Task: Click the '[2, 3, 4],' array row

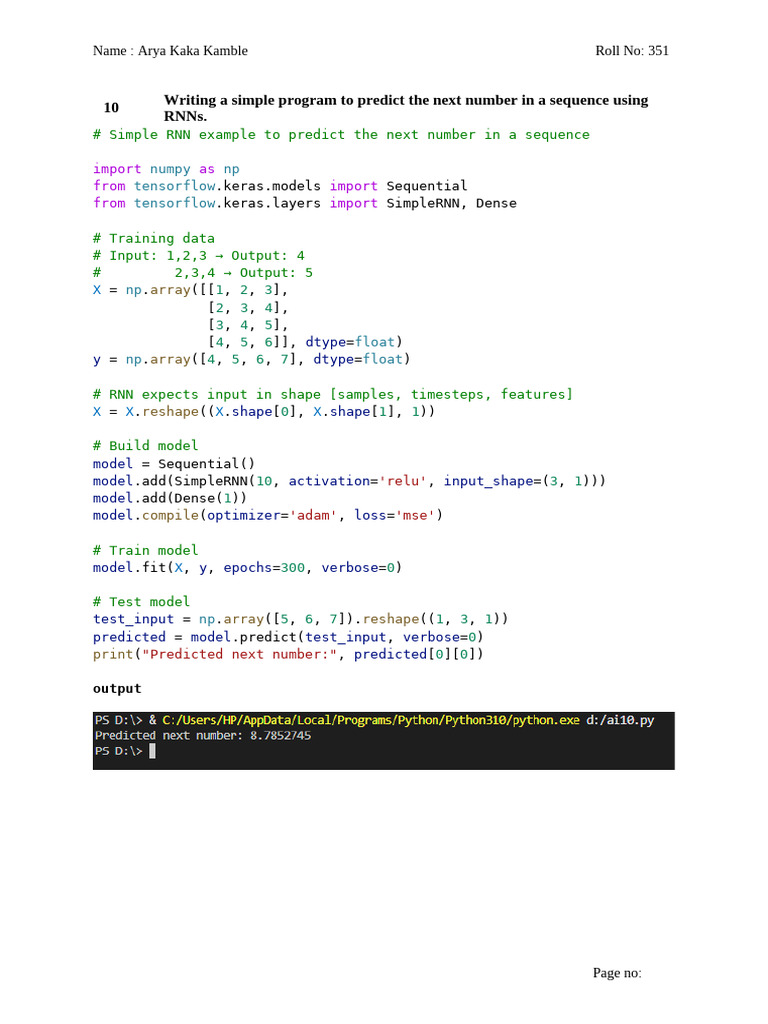Action: [248, 308]
